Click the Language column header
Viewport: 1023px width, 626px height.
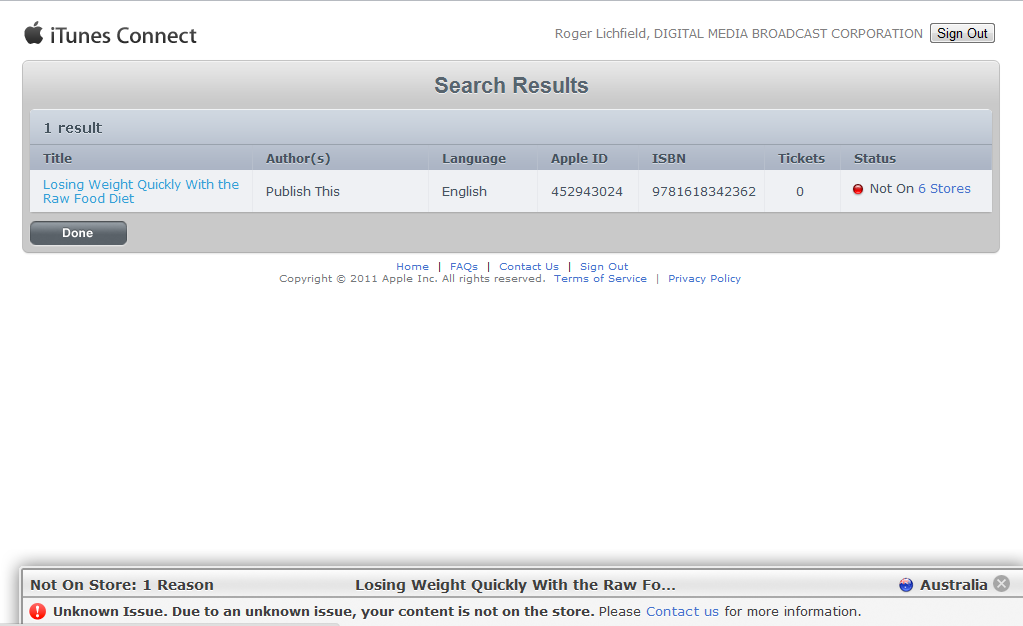coord(474,159)
